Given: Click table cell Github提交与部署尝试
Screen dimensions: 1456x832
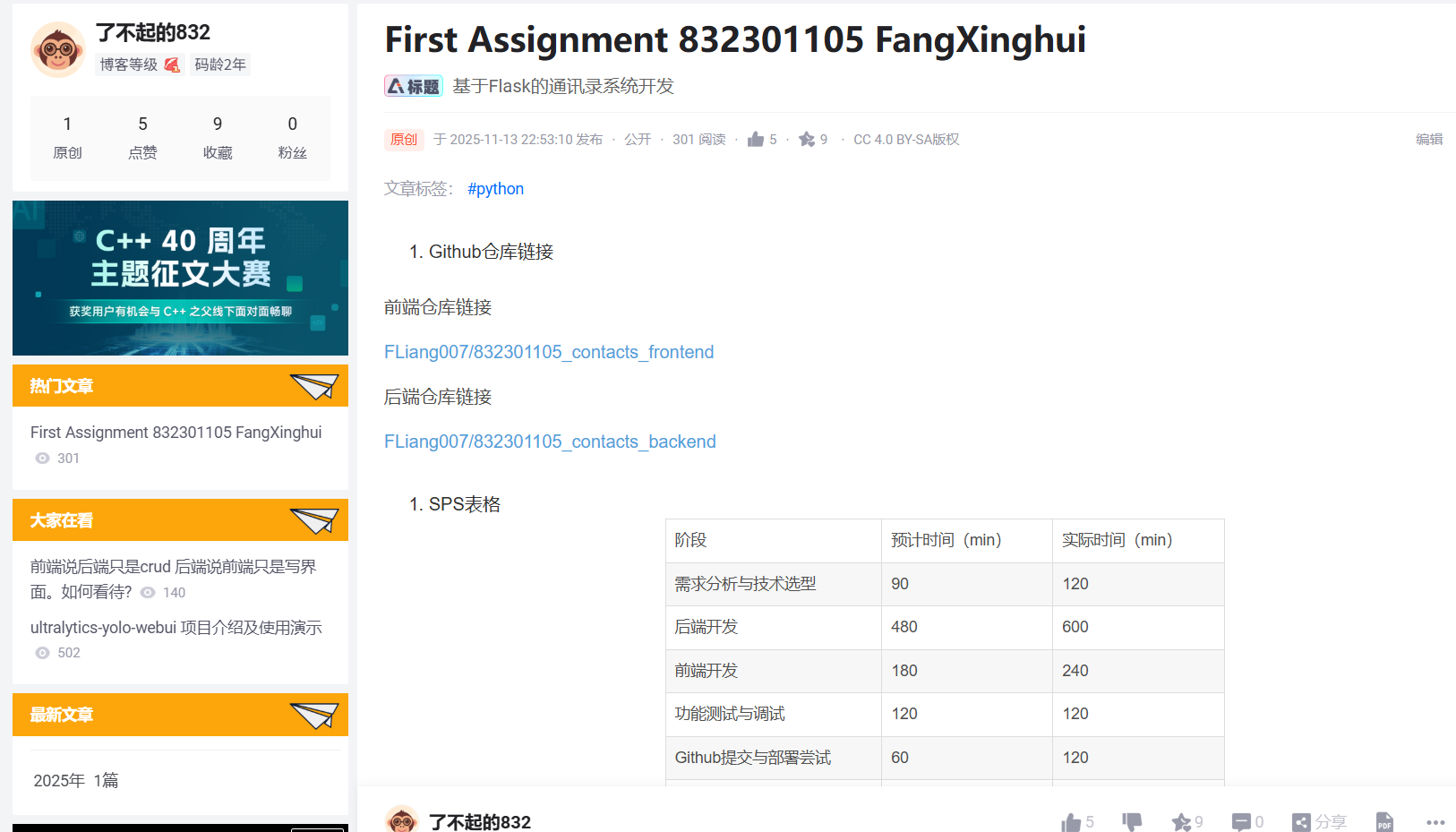Looking at the screenshot, I should tap(774, 758).
